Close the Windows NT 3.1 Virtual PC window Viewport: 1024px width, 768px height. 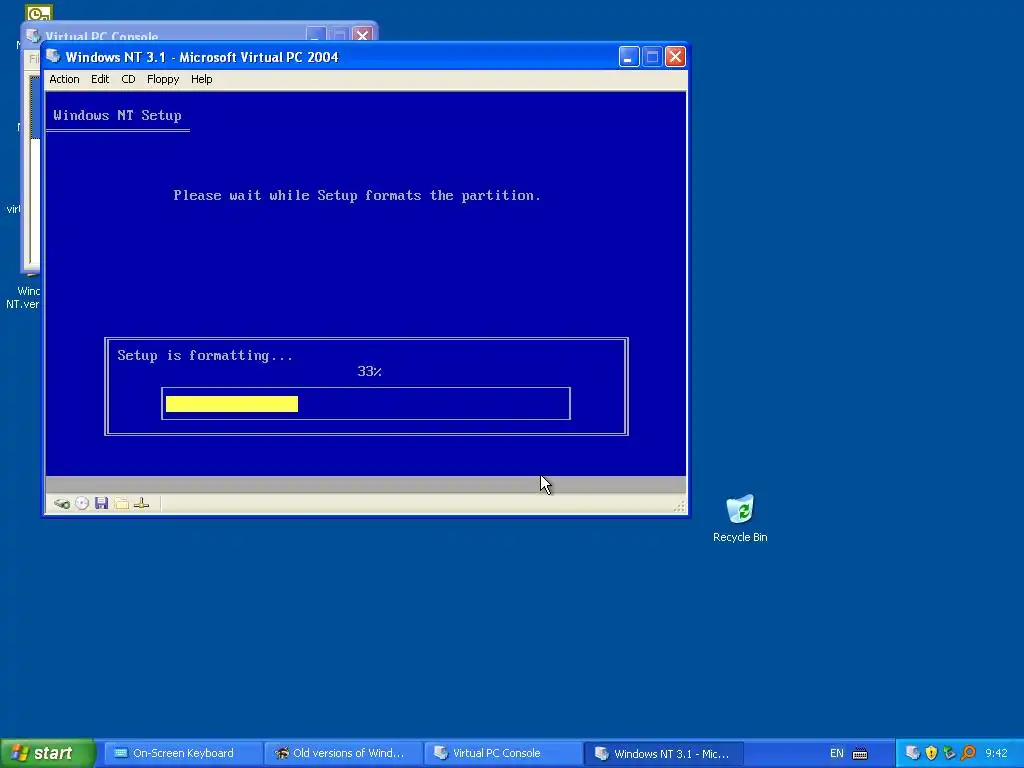click(x=675, y=57)
